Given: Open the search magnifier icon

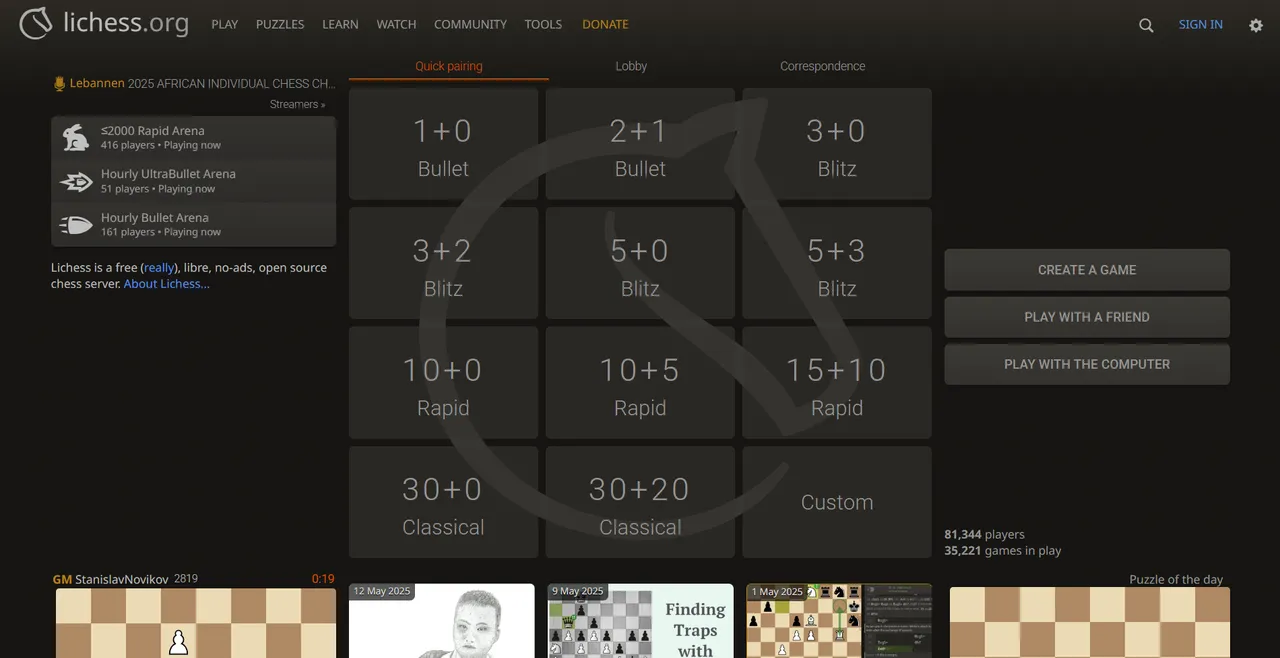Looking at the screenshot, I should coord(1146,25).
